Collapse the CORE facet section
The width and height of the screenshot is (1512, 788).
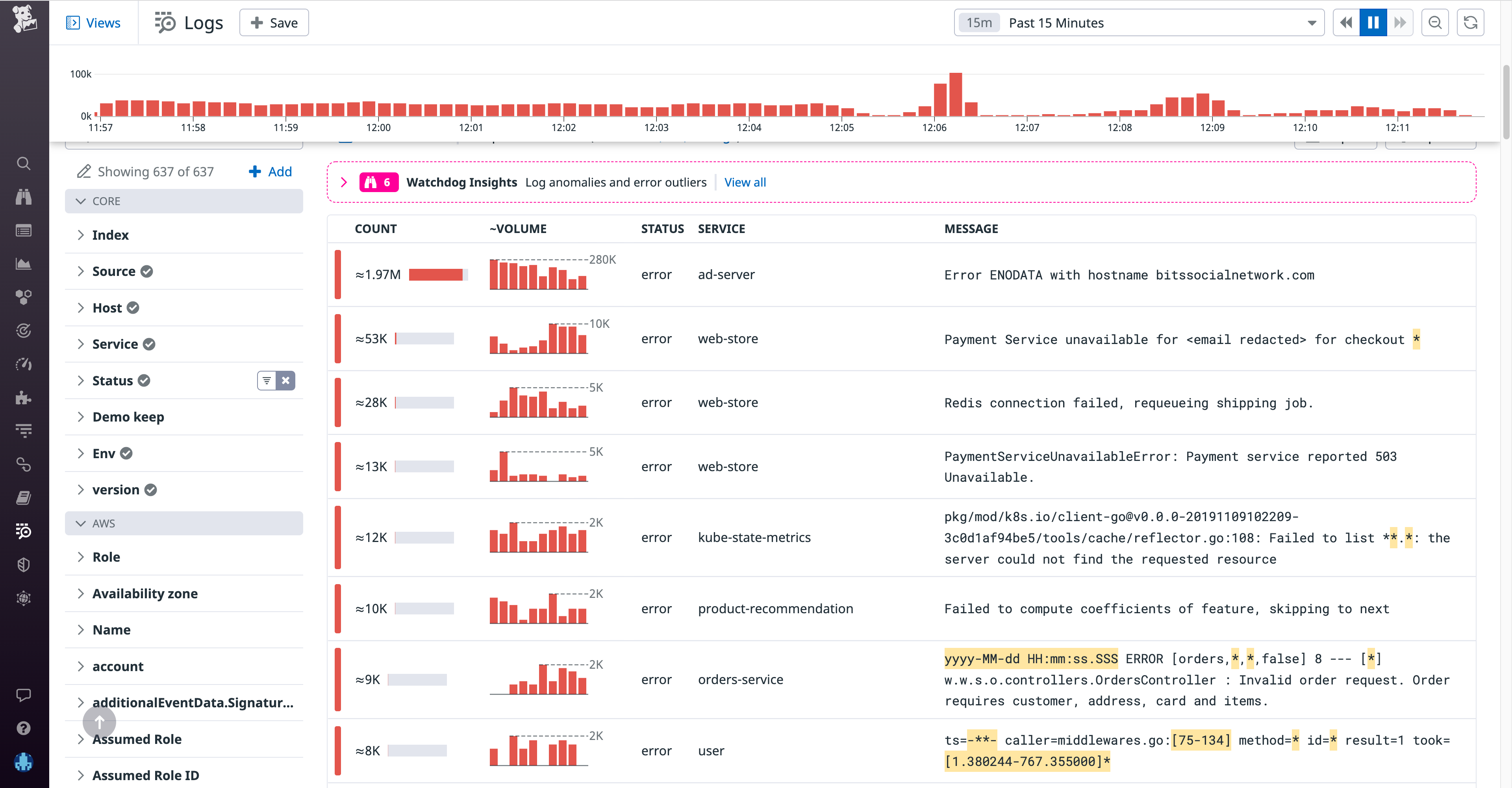coord(80,201)
